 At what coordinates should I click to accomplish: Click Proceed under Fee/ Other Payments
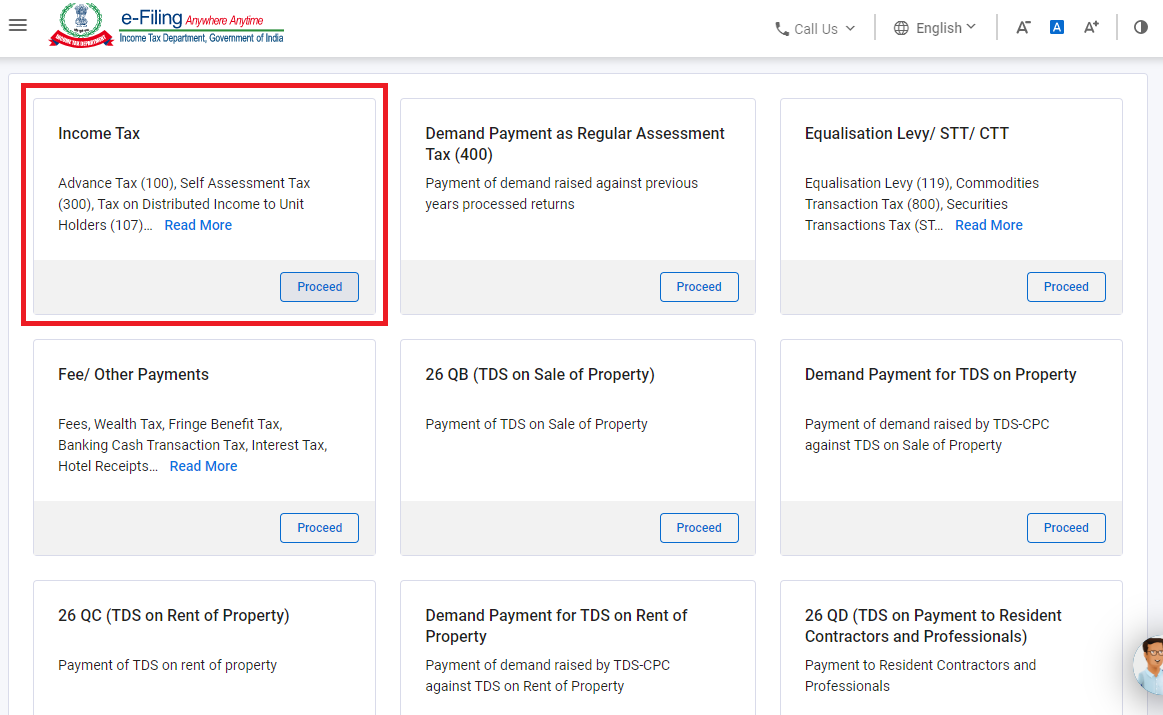pos(319,528)
